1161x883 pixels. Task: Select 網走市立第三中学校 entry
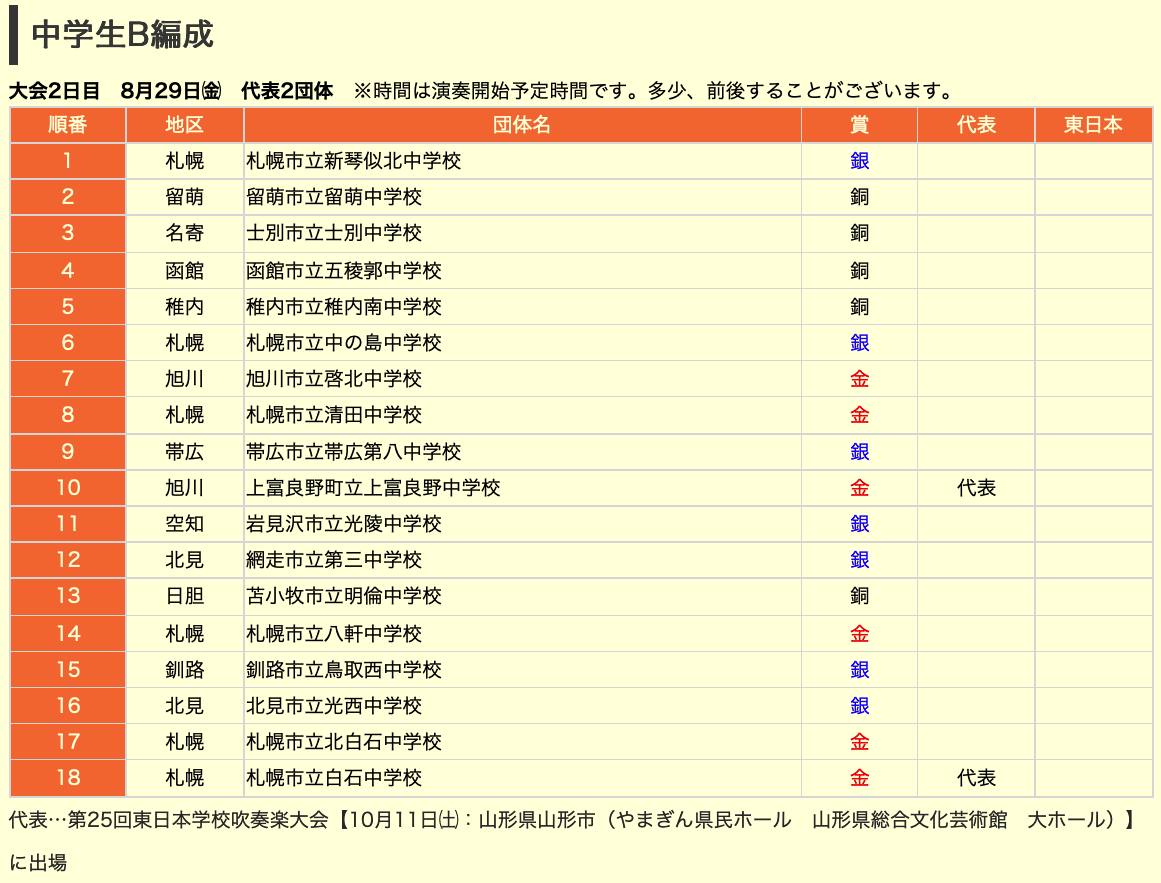[334, 560]
